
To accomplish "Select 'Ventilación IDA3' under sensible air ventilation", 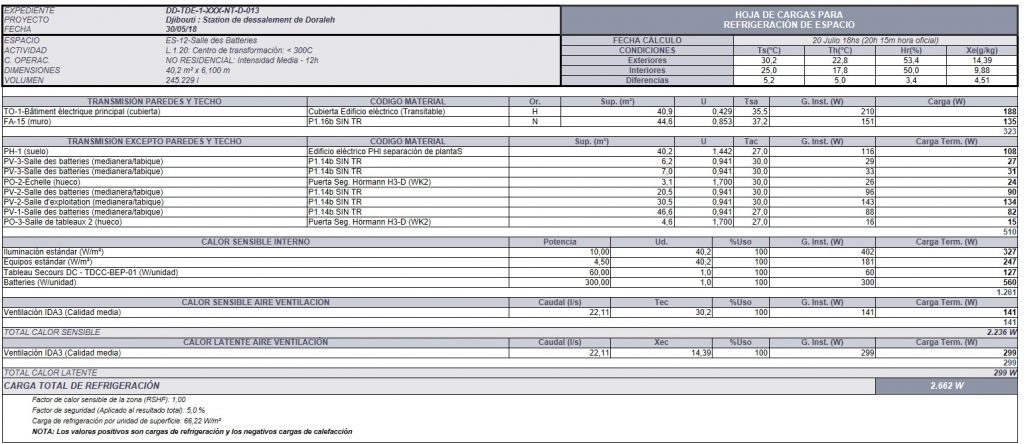I will tap(62, 312).
